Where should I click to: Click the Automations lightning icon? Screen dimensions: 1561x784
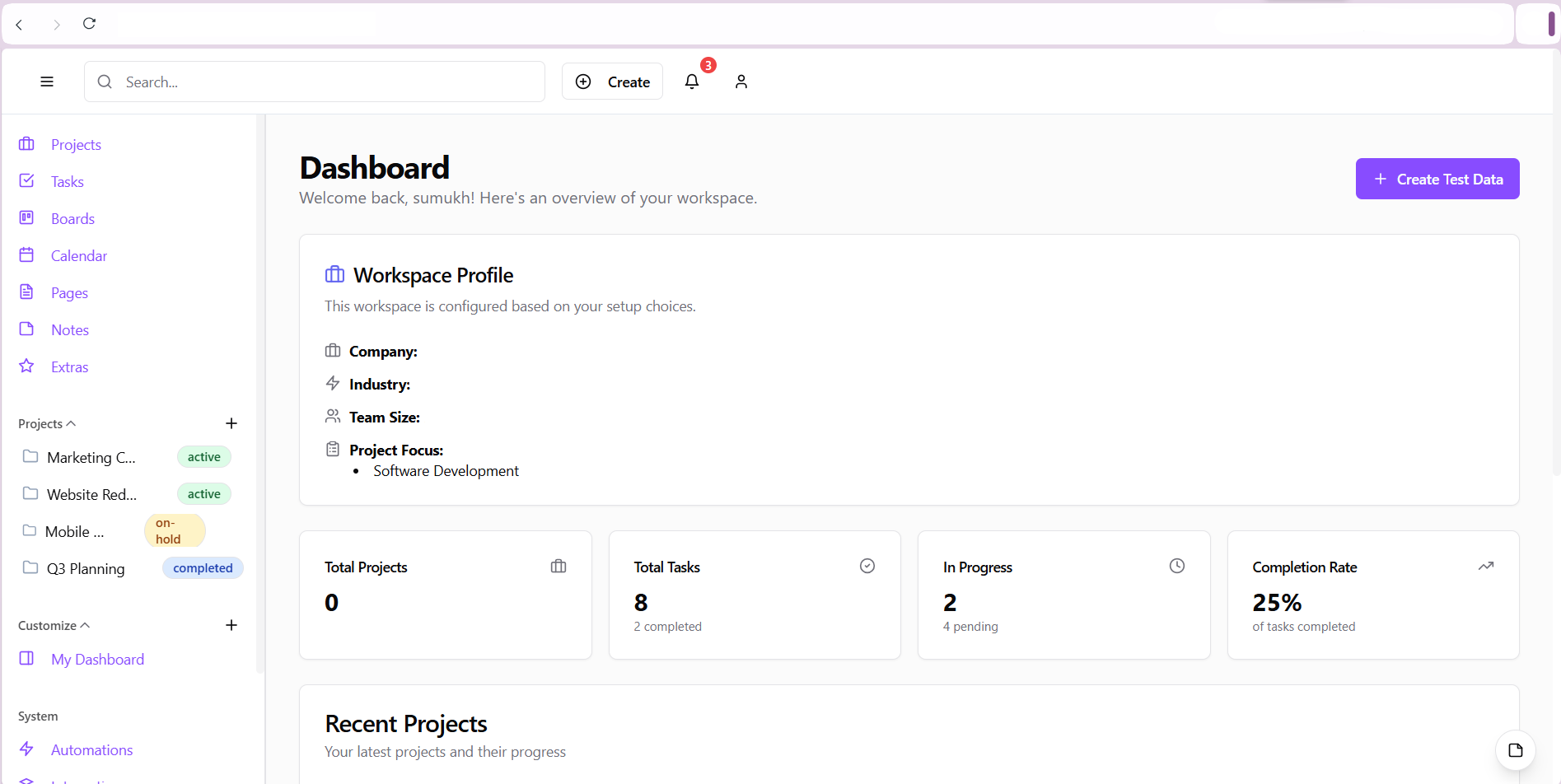pyautogui.click(x=27, y=749)
